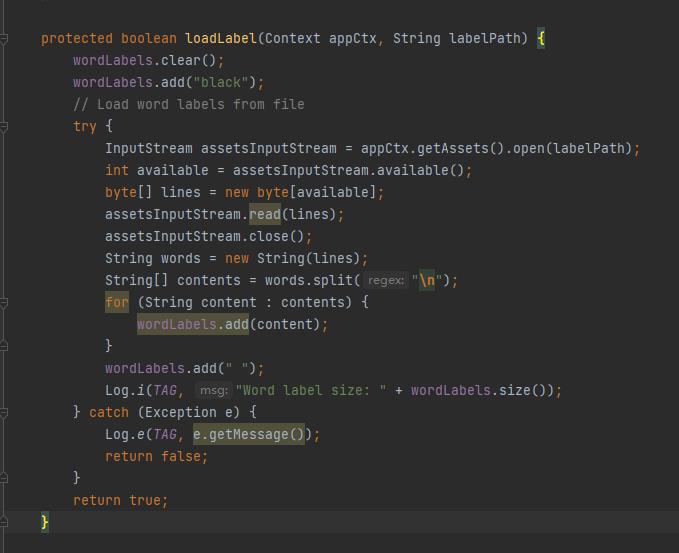Click the 'protected' keyword
The width and height of the screenshot is (679, 553).
(x=77, y=39)
